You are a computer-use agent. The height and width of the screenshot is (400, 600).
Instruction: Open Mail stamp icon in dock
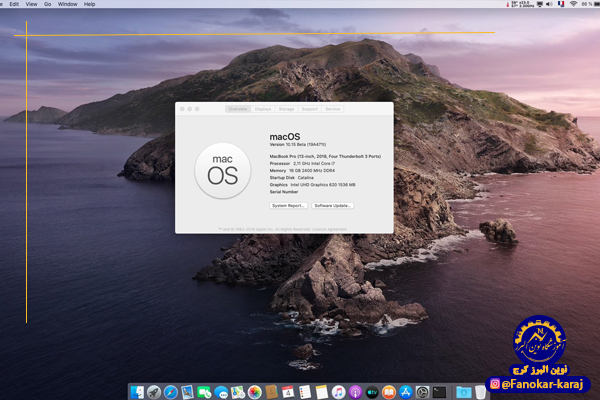pyautogui.click(x=188, y=392)
